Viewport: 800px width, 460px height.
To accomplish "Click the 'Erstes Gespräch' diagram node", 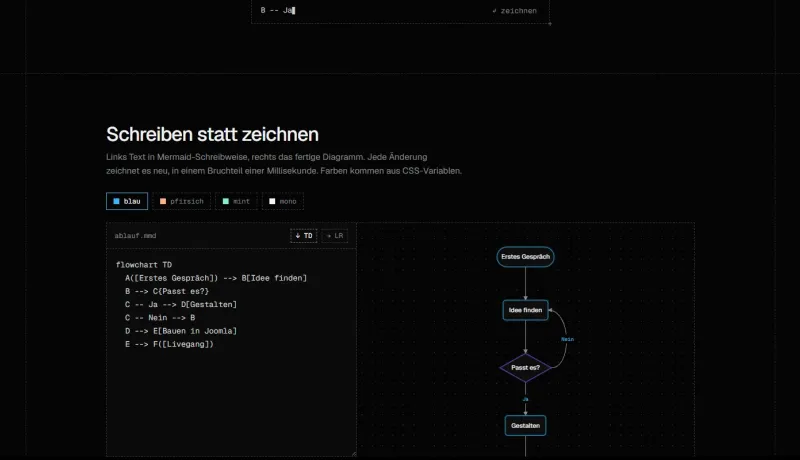I will (x=526, y=257).
